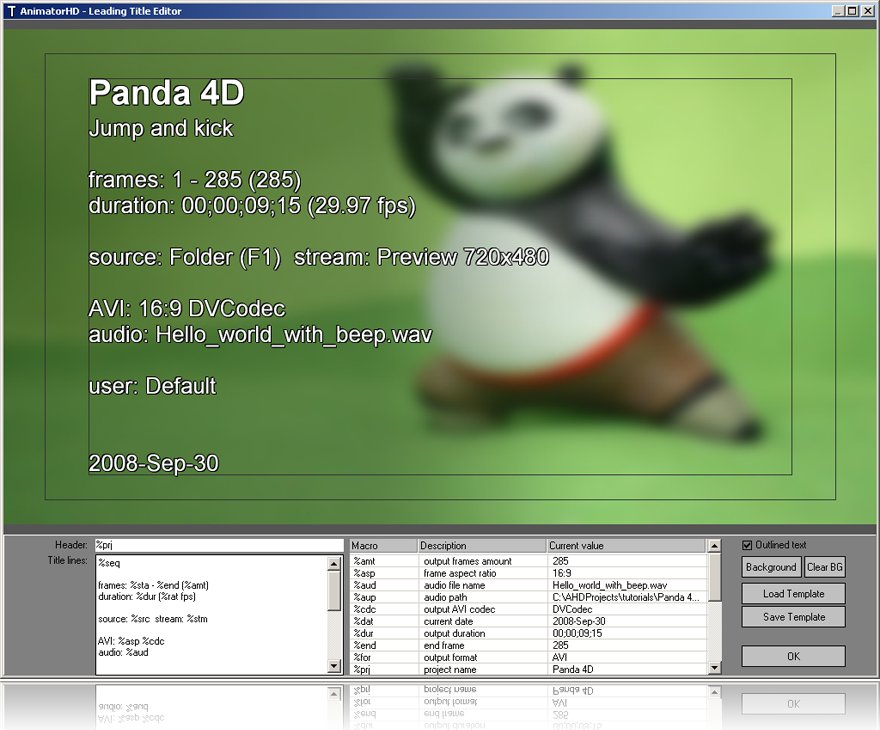Screen dimensions: 880x730
Task: Select the %aud macro row
Action: (528, 585)
